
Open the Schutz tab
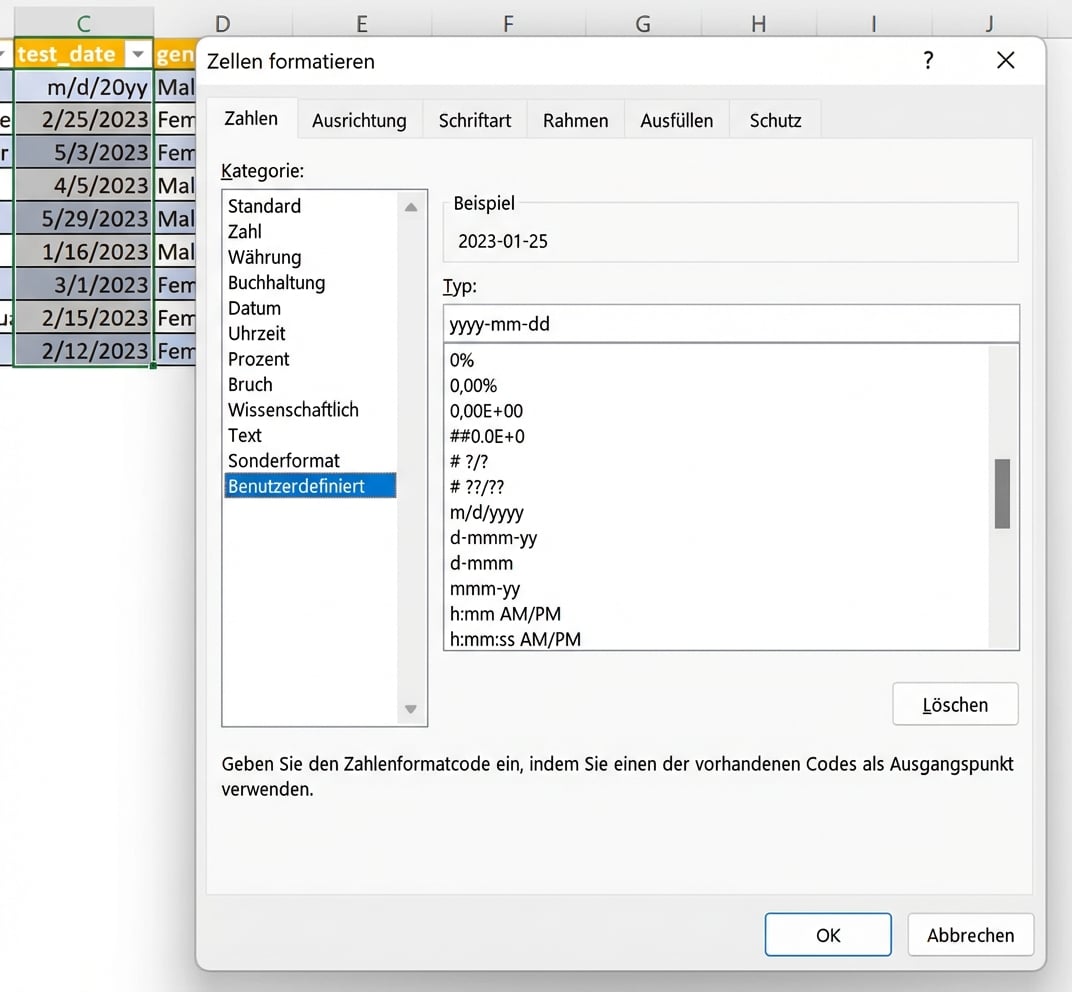(775, 119)
